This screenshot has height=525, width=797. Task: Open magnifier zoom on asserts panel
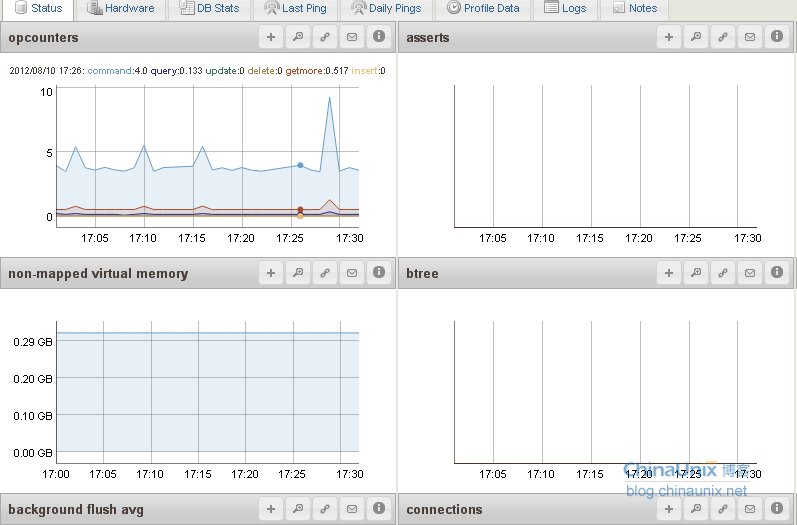pos(697,38)
